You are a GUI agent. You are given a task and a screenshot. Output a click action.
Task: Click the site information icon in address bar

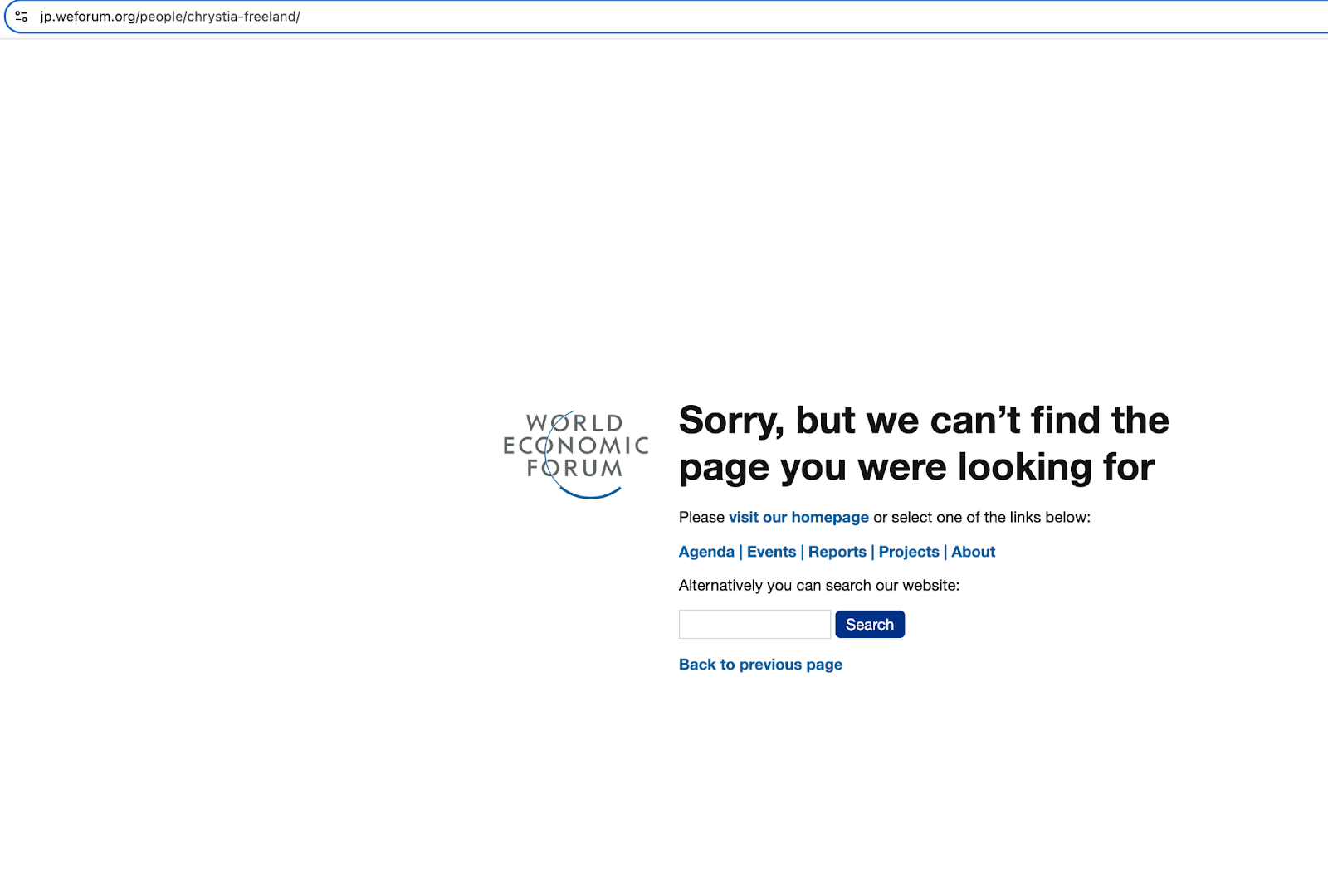[22, 17]
